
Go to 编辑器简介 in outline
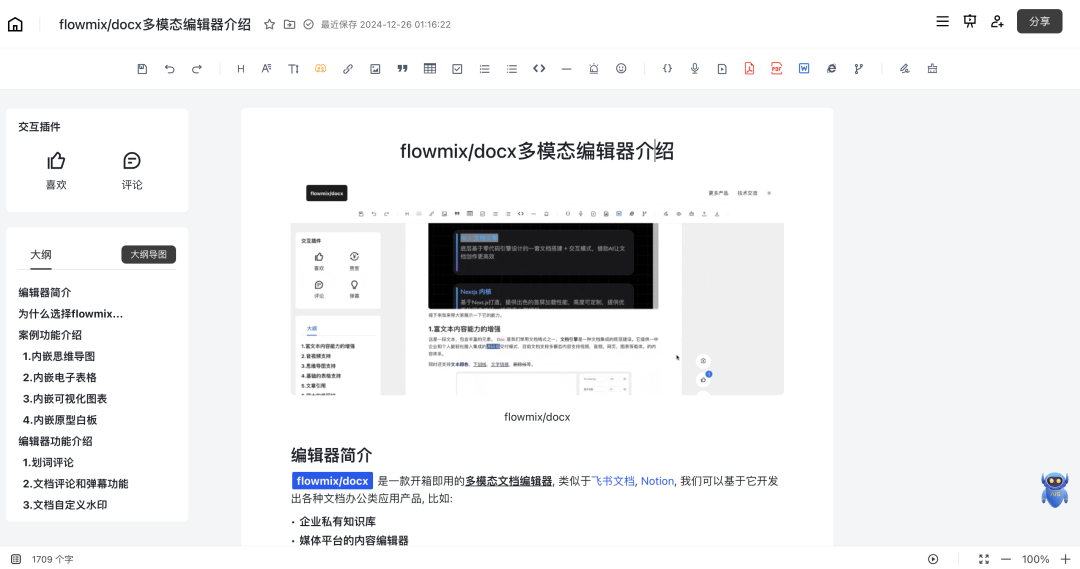(x=45, y=293)
